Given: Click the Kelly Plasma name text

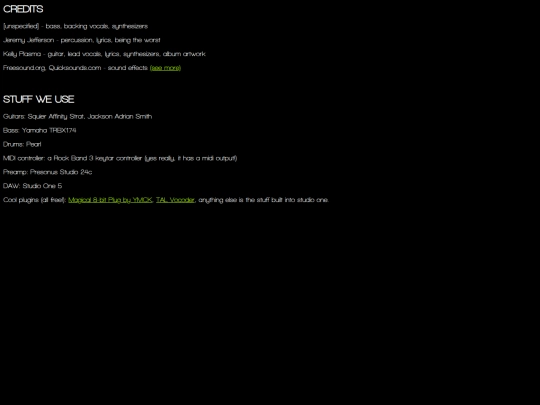Looking at the screenshot, I should [22, 54].
